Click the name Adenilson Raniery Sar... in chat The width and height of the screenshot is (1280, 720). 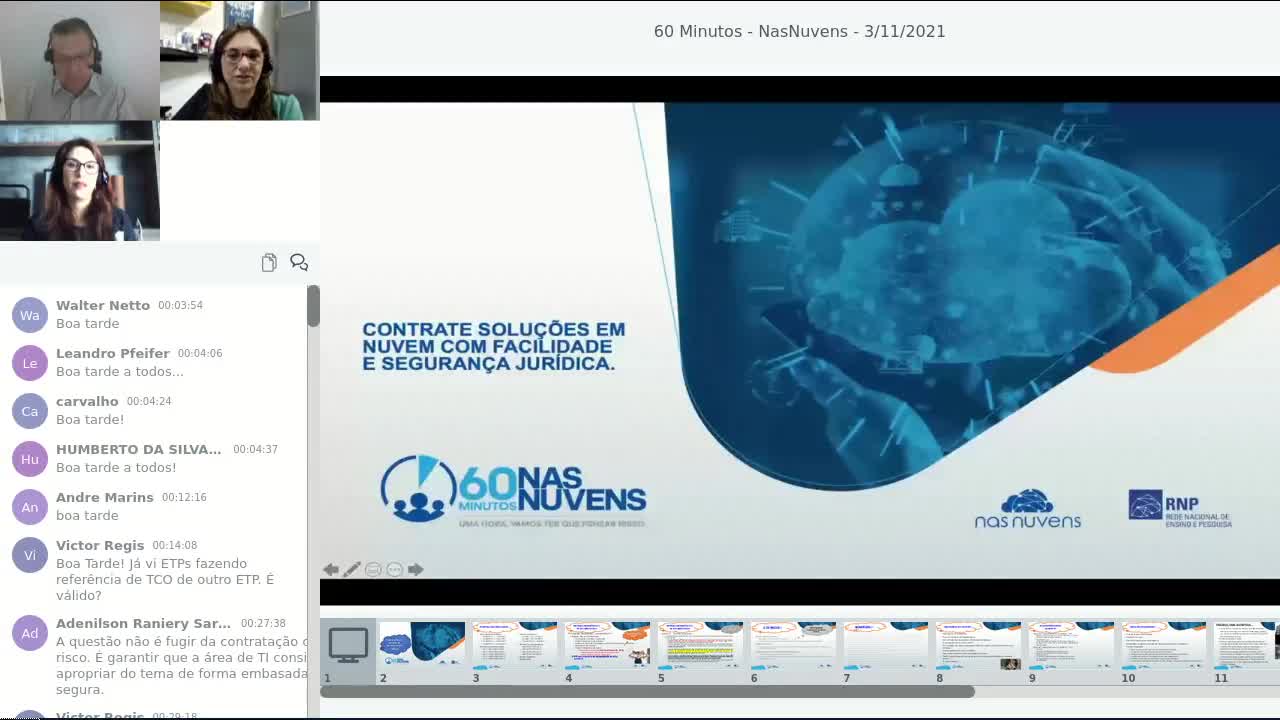pos(143,623)
